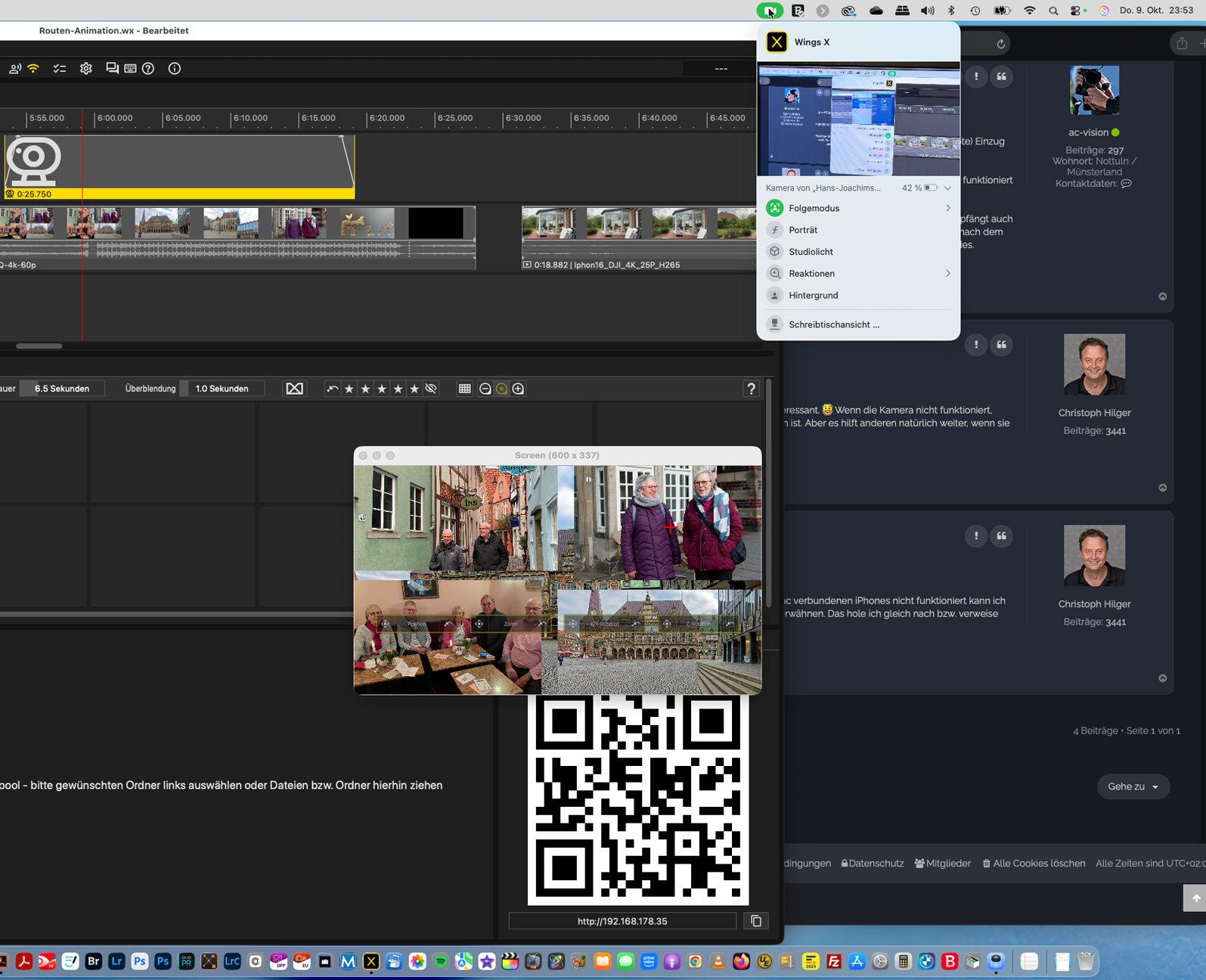
Task: Open the Gehe zu dropdown
Action: (x=1133, y=786)
